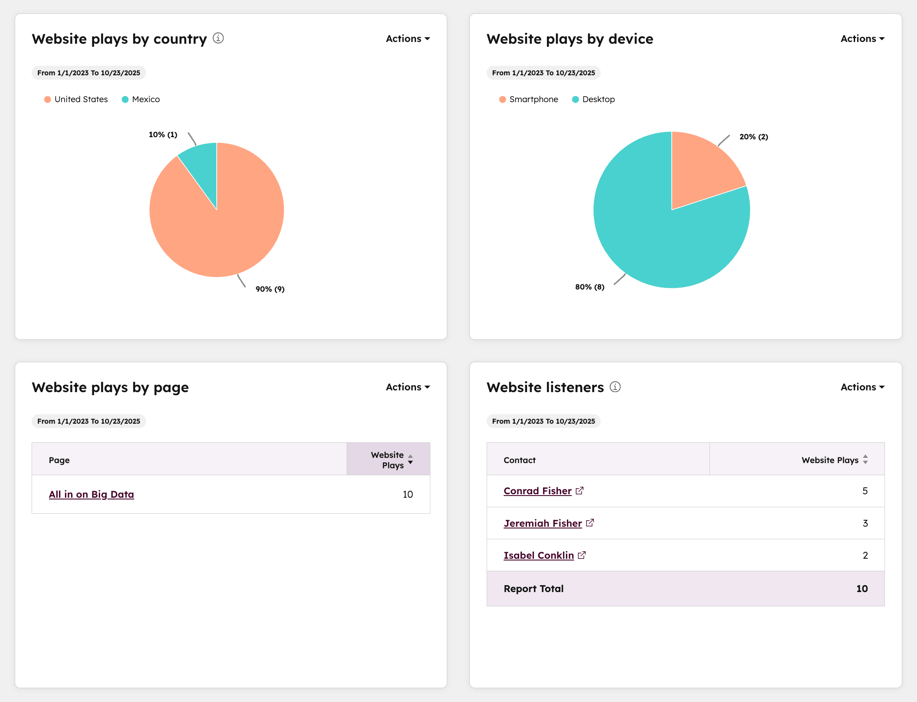Click the Contact column header in listeners table
This screenshot has width=917, height=702.
pyautogui.click(x=520, y=460)
